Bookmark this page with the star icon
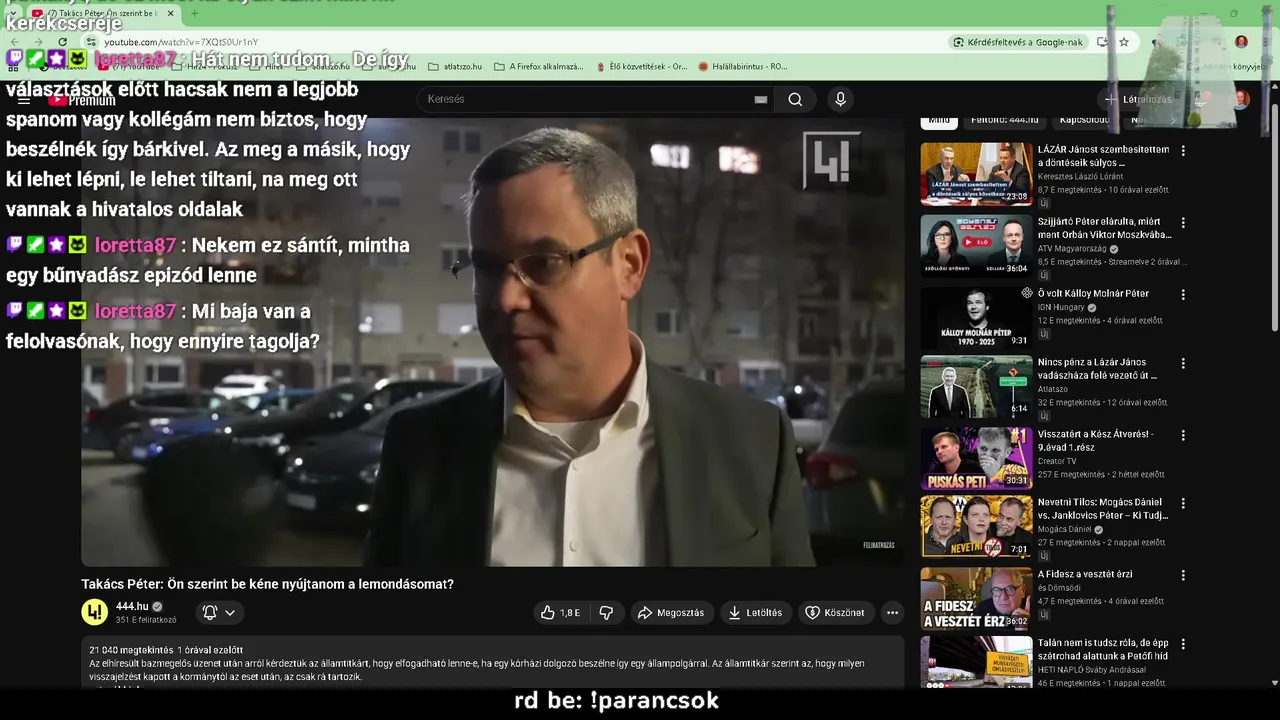The width and height of the screenshot is (1280, 720). 1124,42
